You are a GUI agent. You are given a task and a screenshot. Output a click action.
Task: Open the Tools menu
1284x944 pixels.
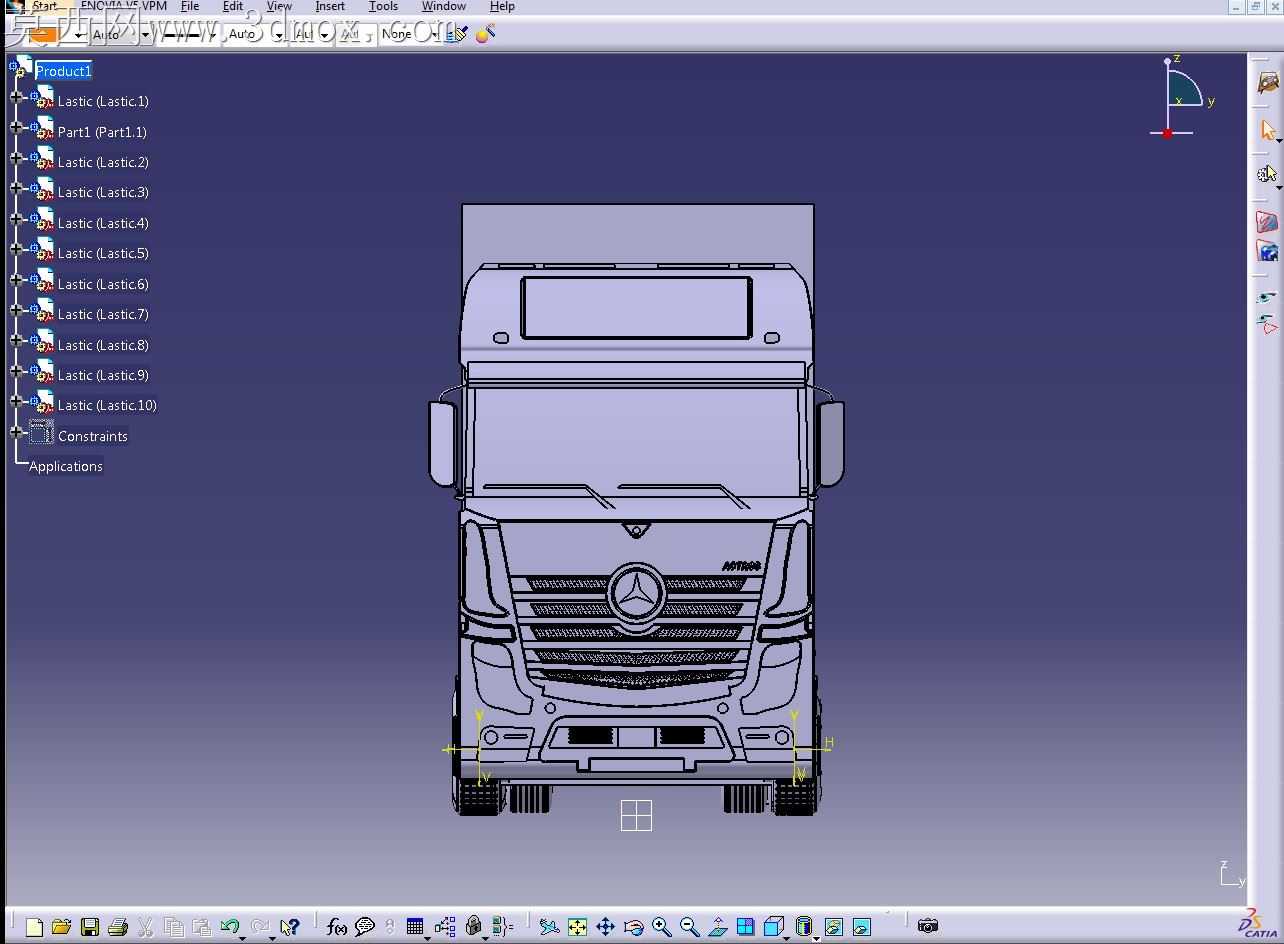pyautogui.click(x=383, y=6)
